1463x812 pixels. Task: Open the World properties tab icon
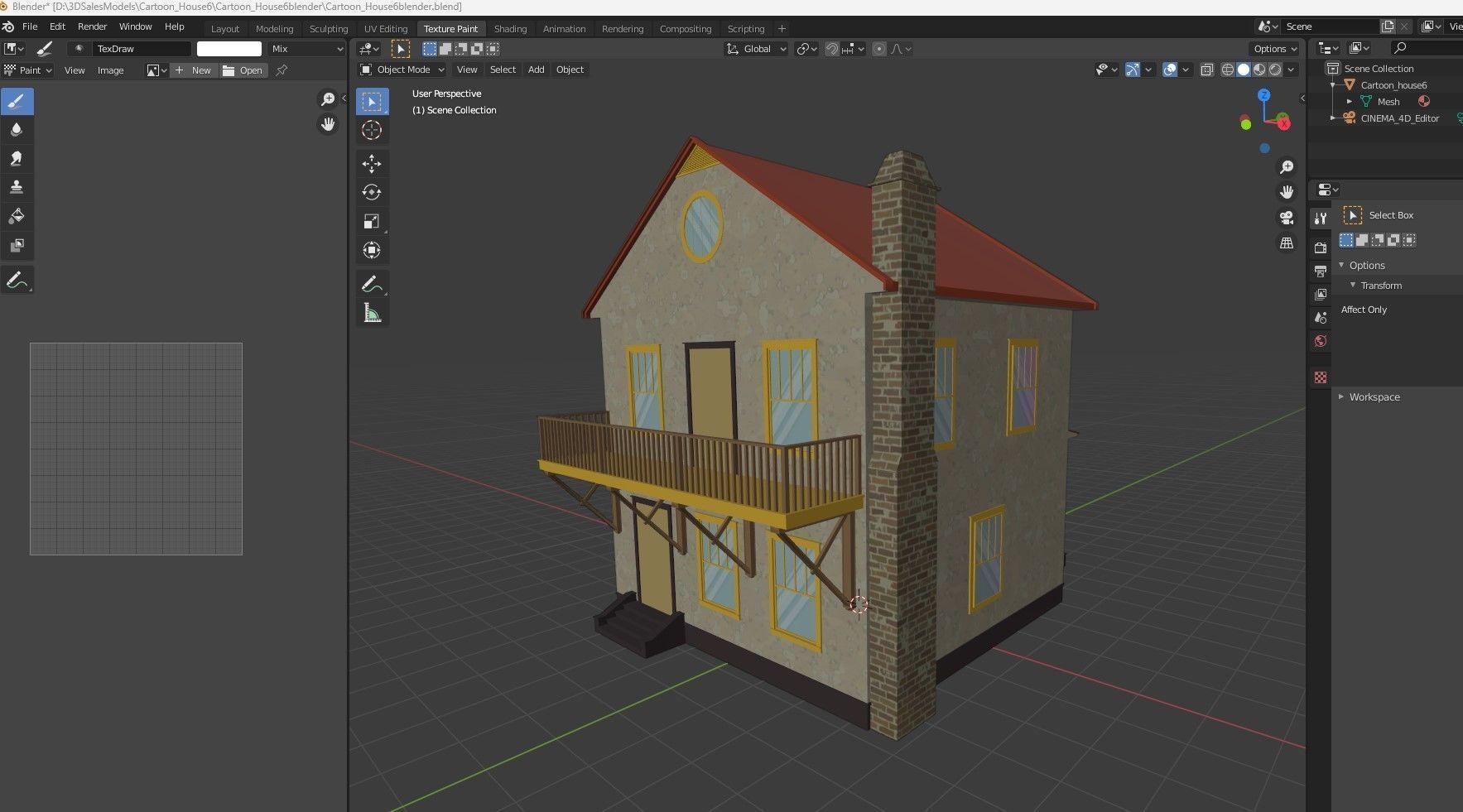pyautogui.click(x=1321, y=341)
